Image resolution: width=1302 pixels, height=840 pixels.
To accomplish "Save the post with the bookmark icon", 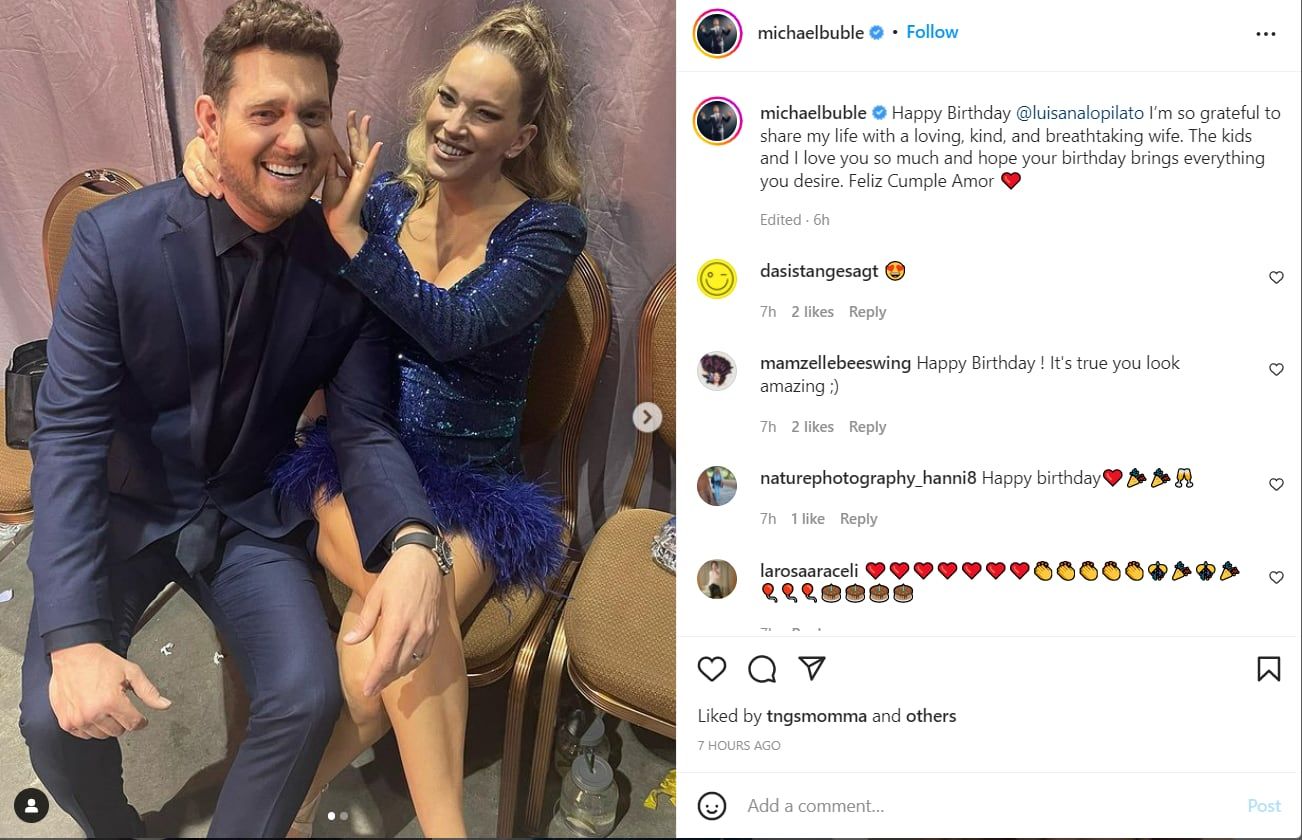I will (x=1268, y=668).
